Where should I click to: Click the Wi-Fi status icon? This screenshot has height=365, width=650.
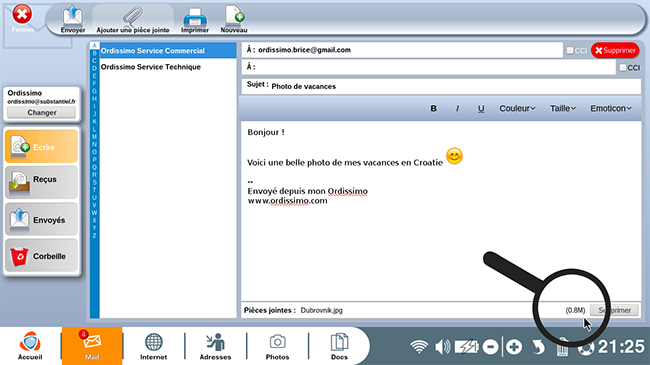click(x=419, y=347)
